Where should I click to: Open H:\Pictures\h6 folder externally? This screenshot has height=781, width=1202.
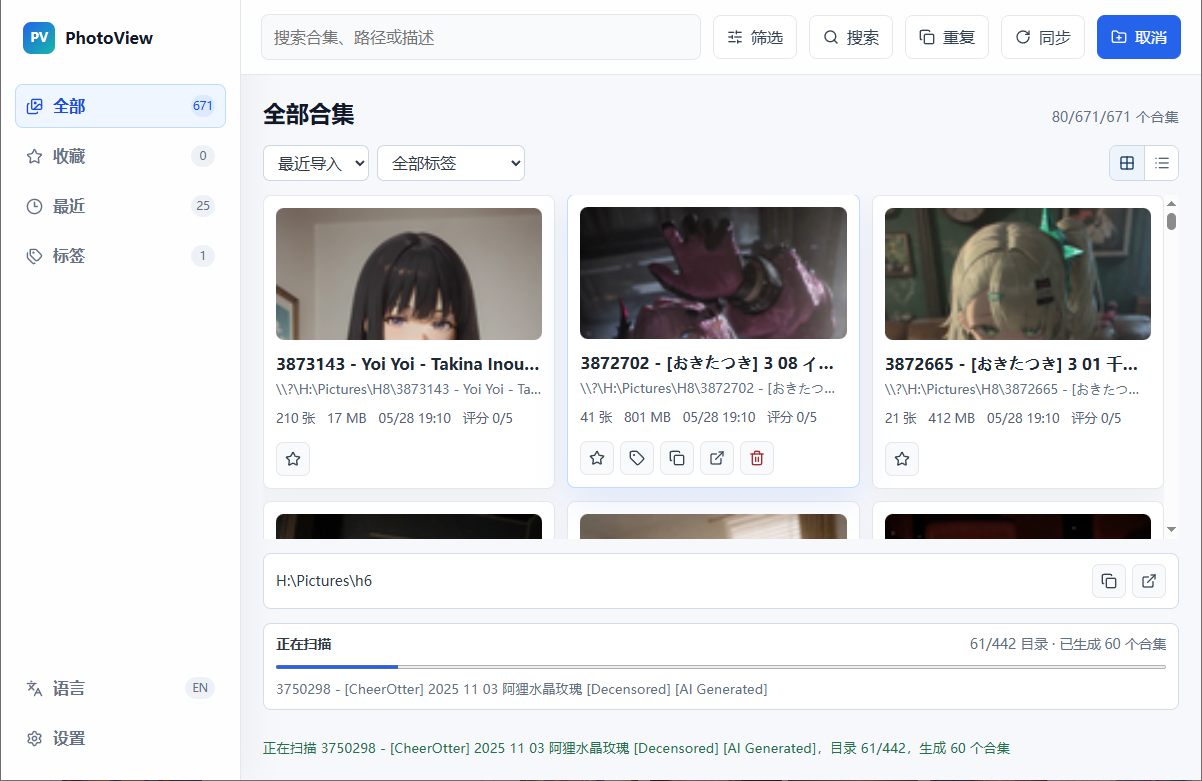[1149, 581]
